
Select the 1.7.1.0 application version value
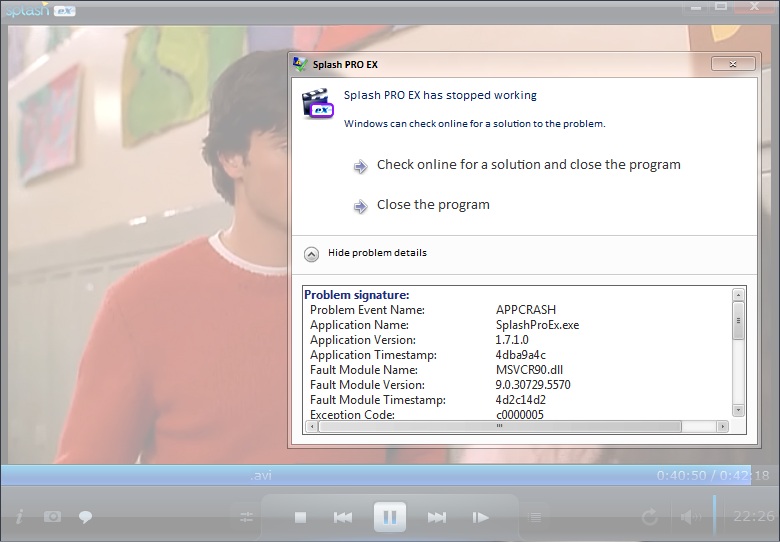[x=512, y=340]
